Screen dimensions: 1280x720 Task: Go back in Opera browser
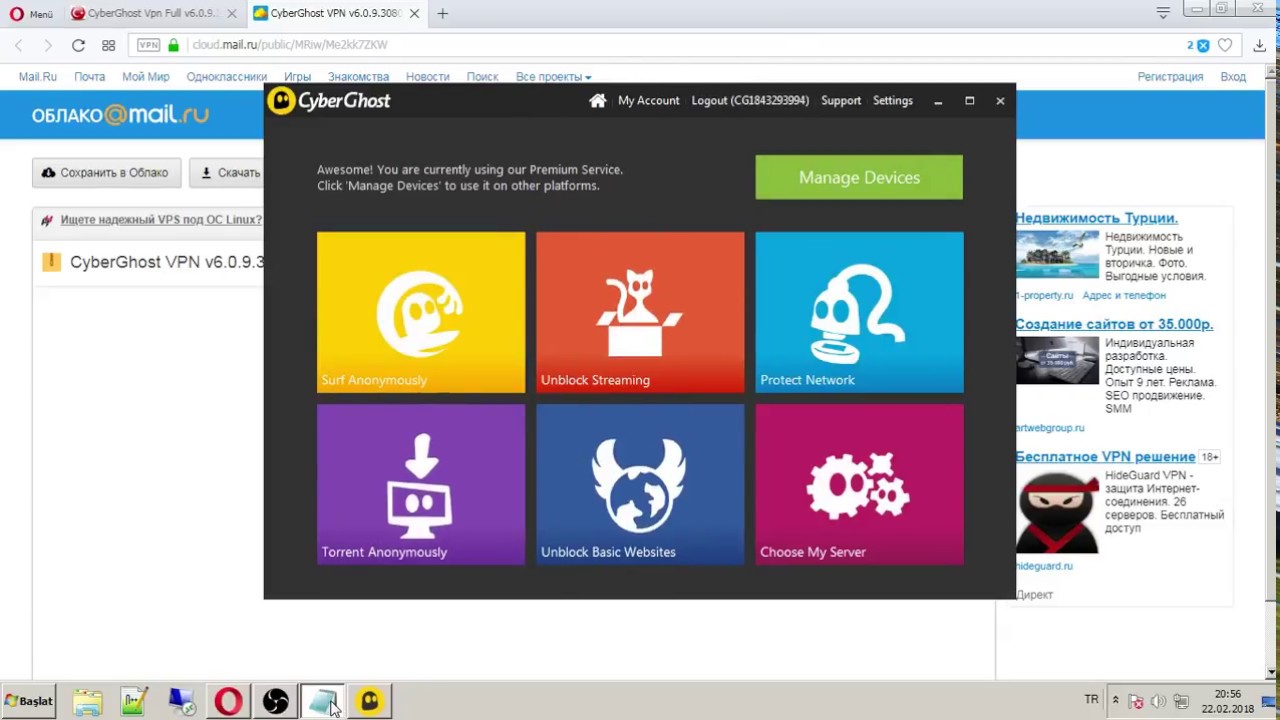tap(19, 45)
